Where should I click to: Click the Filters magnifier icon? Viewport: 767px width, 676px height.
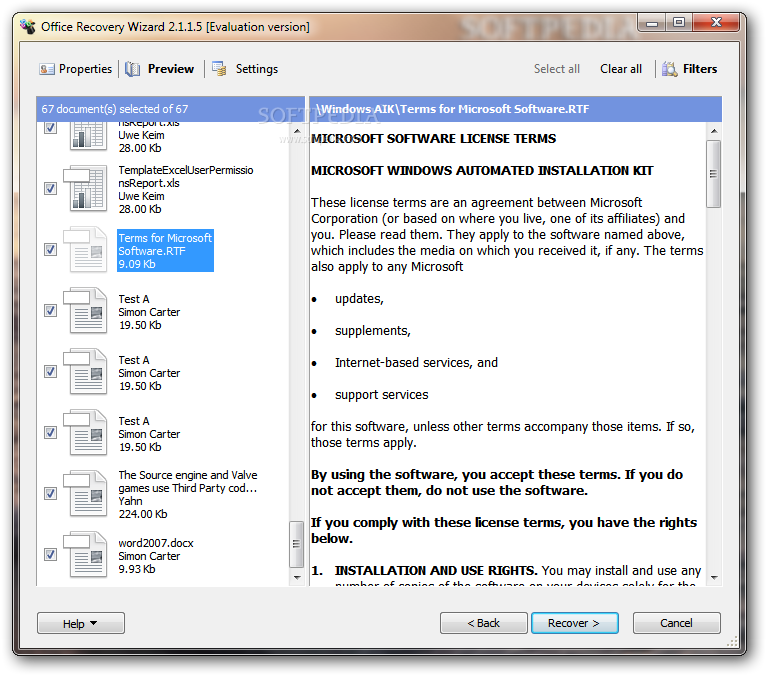coord(670,69)
